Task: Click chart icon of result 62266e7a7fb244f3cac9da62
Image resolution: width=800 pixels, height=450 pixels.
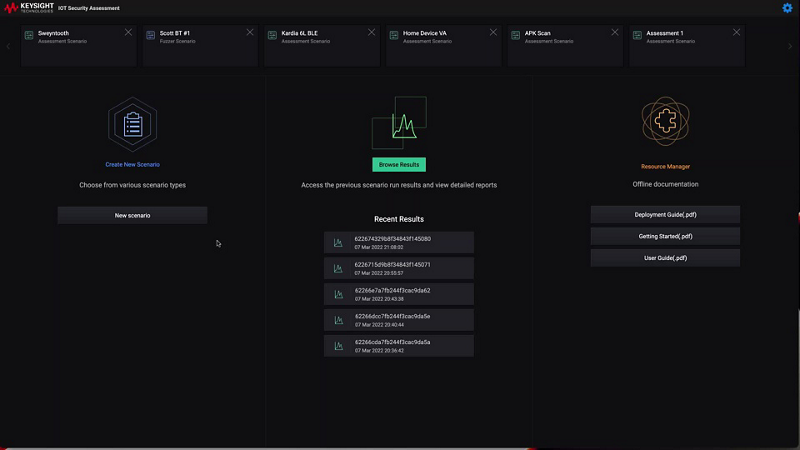Action: coord(338,294)
